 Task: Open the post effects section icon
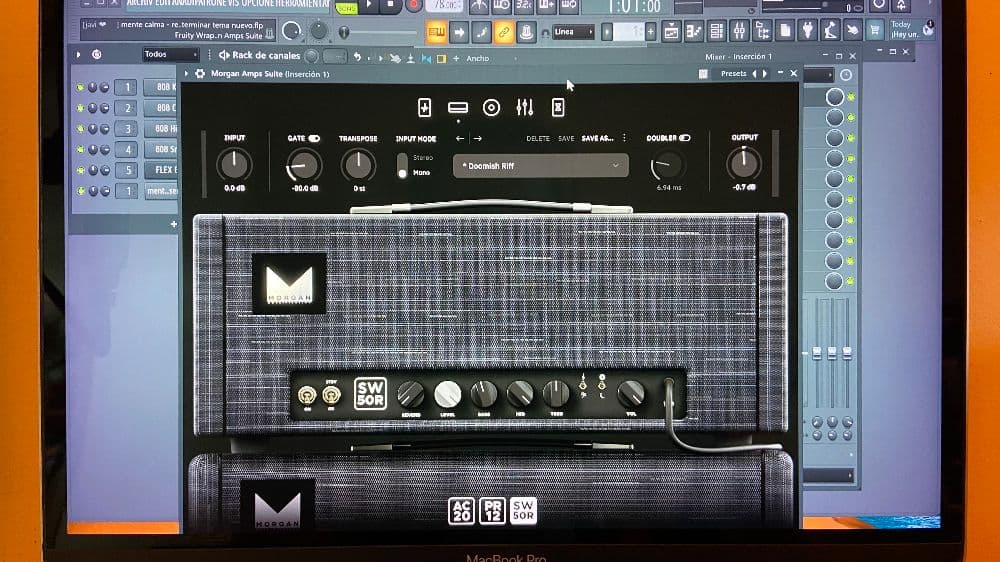(558, 107)
